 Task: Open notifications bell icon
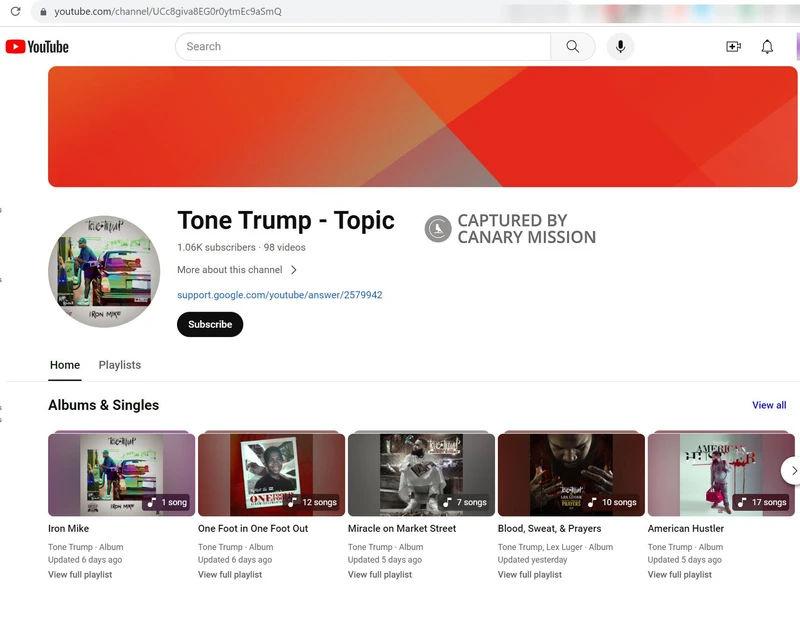click(767, 46)
